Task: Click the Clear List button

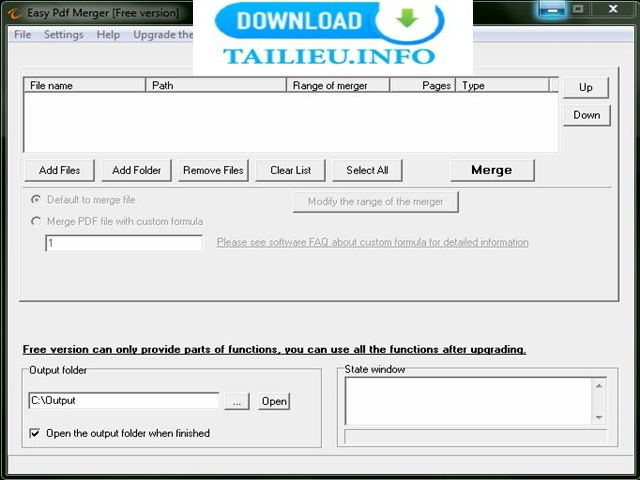Action: point(290,170)
